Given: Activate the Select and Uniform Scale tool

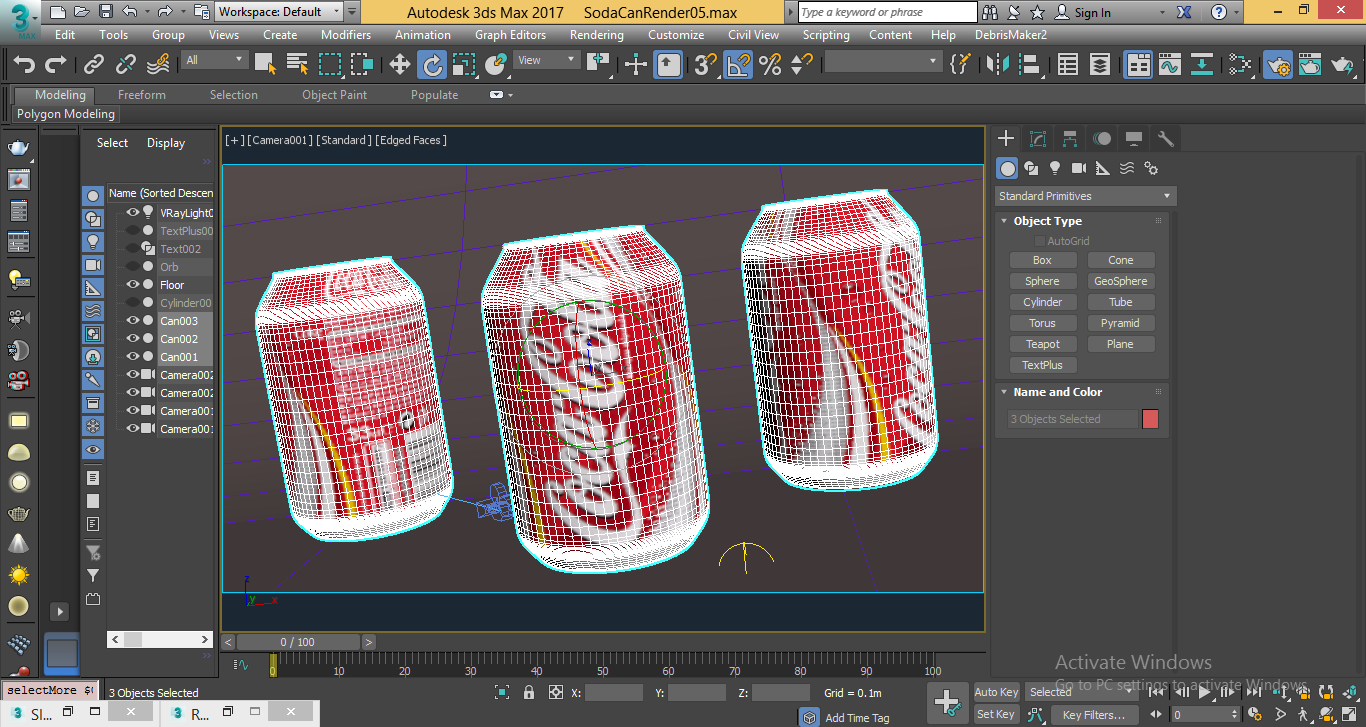Looking at the screenshot, I should [464, 65].
